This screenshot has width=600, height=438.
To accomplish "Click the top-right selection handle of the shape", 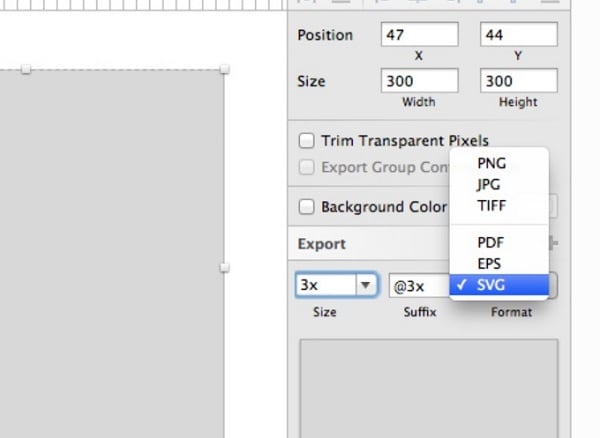I will pos(224,69).
